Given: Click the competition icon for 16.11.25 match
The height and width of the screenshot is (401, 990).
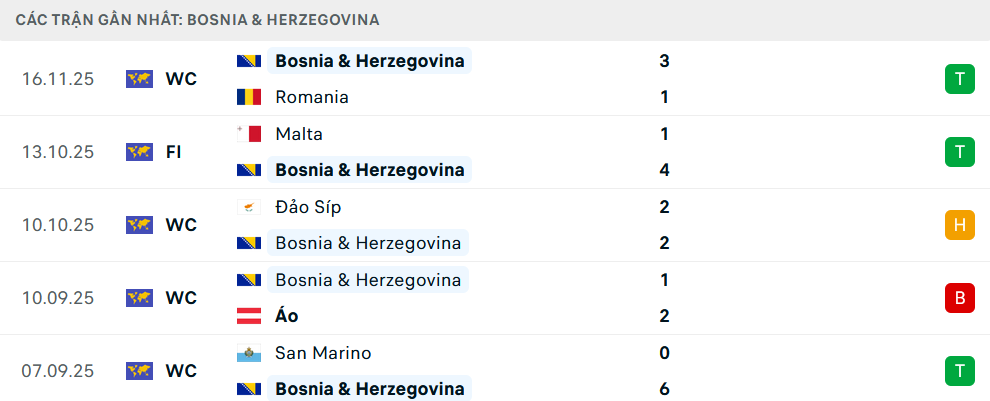Looking at the screenshot, I should (139, 79).
